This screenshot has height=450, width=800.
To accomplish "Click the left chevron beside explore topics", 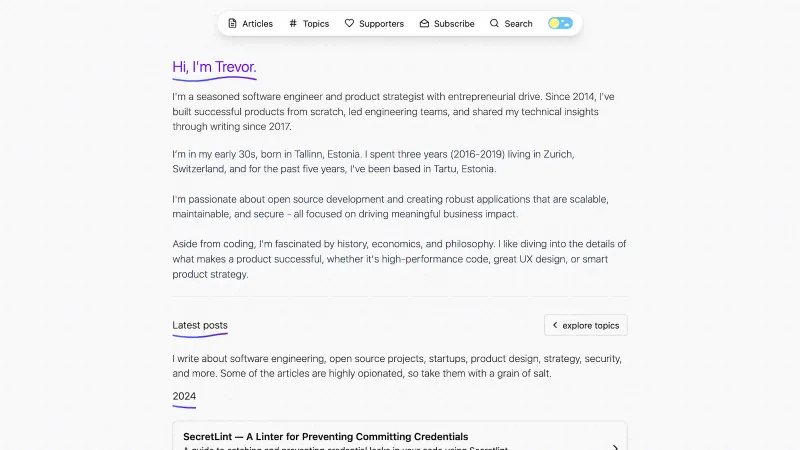I will click(555, 325).
